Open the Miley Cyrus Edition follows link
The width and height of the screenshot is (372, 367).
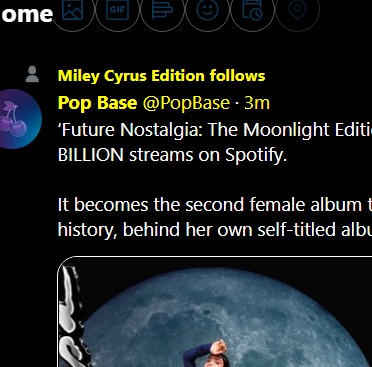click(161, 76)
